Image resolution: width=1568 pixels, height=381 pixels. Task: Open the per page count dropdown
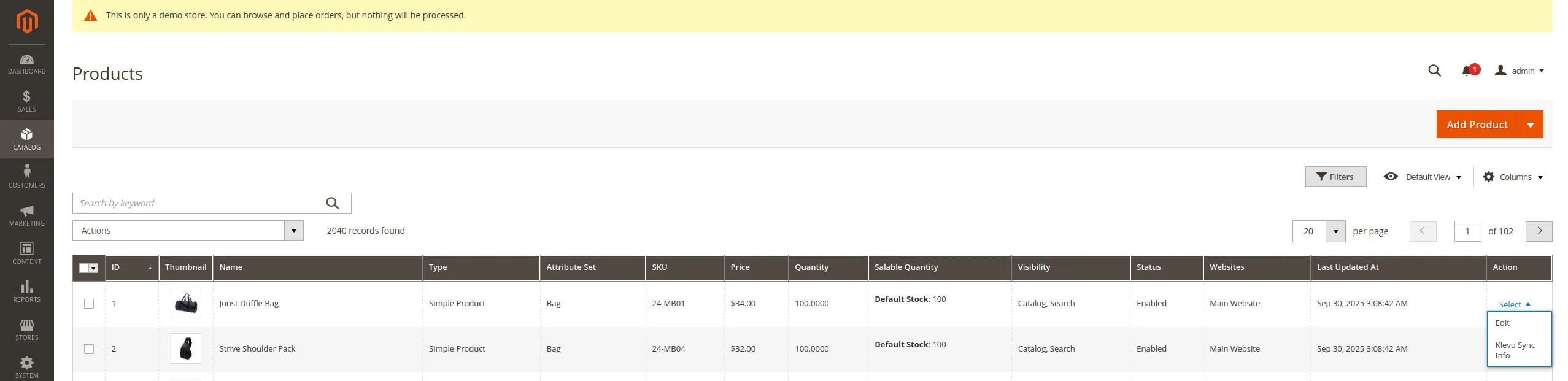tap(1318, 231)
